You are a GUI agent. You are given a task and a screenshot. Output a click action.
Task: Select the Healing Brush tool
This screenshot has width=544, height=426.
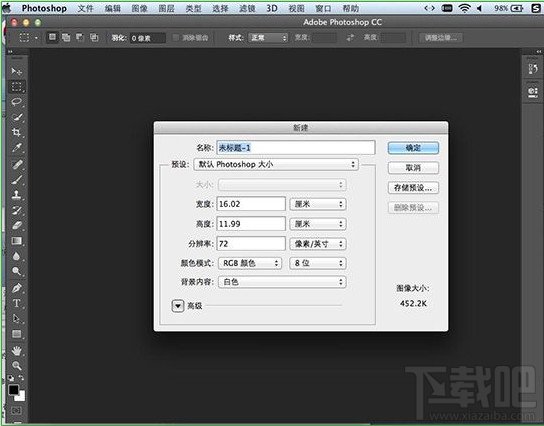point(16,164)
